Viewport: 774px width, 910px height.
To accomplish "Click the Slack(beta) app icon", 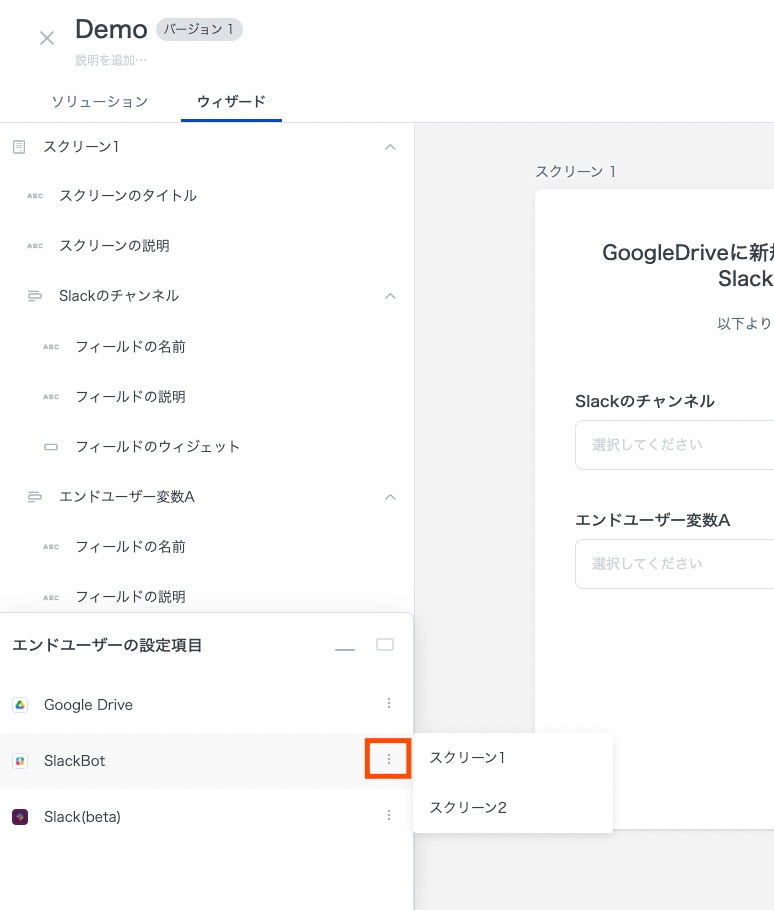I will pyautogui.click(x=20, y=817).
